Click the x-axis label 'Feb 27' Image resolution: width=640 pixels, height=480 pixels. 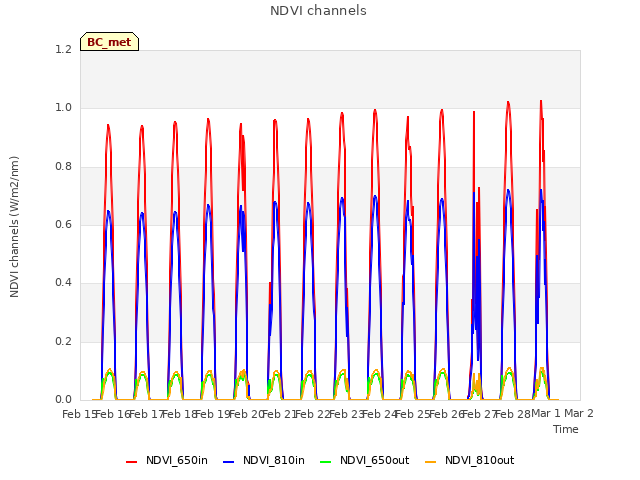[x=479, y=414]
